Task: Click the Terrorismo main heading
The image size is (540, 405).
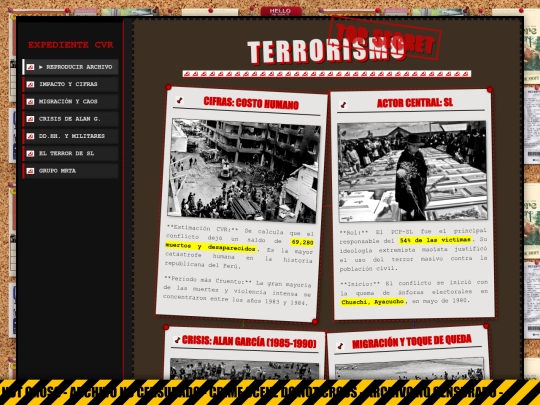Action: [325, 52]
